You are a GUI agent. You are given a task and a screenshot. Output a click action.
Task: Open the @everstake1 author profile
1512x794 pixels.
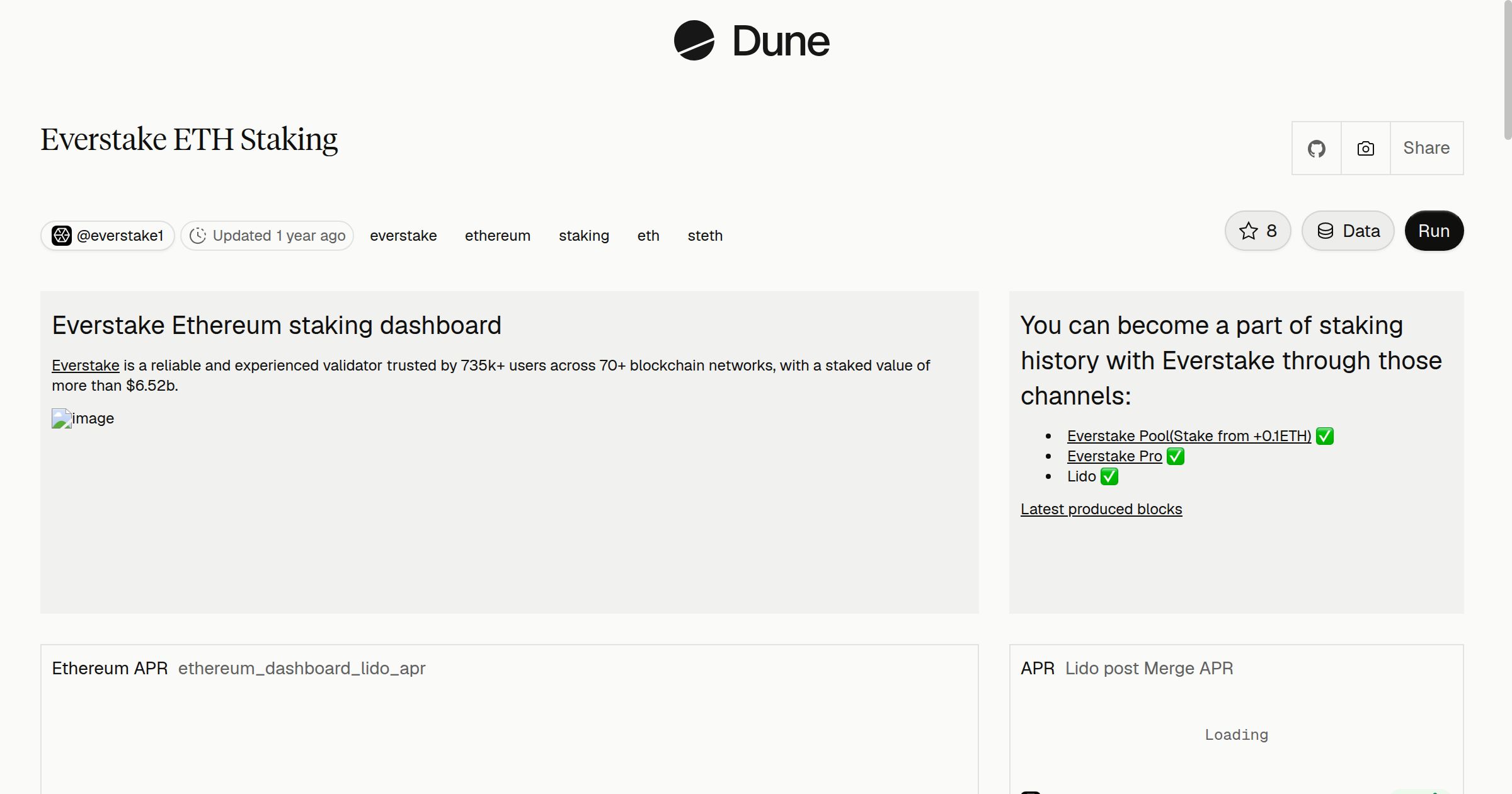click(108, 236)
